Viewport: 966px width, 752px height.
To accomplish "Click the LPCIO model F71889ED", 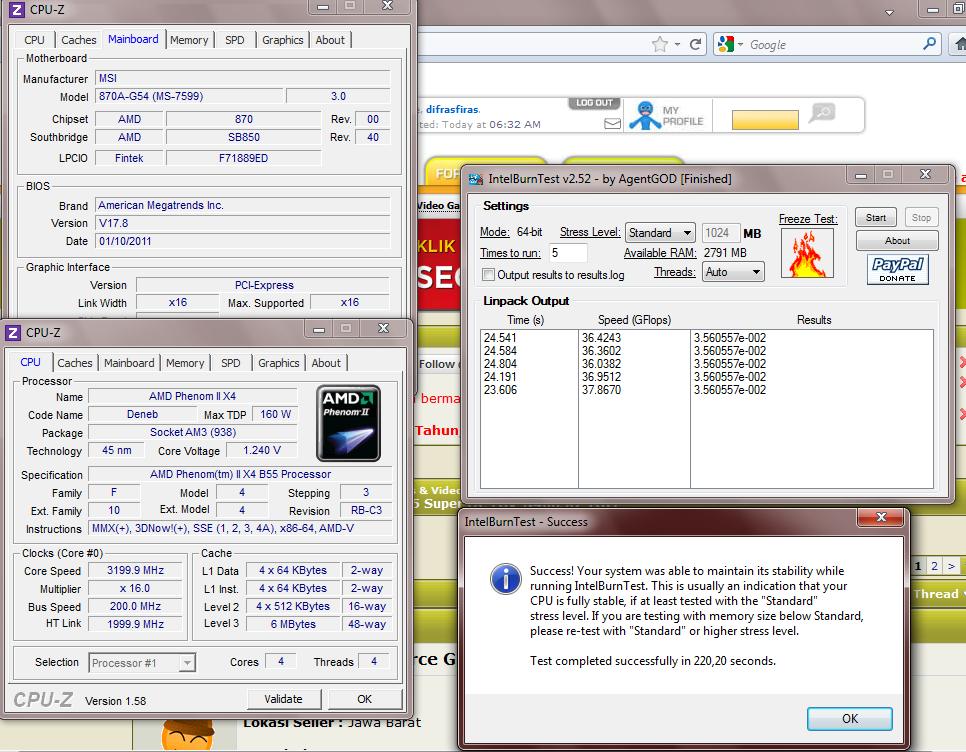I will pos(243,158).
